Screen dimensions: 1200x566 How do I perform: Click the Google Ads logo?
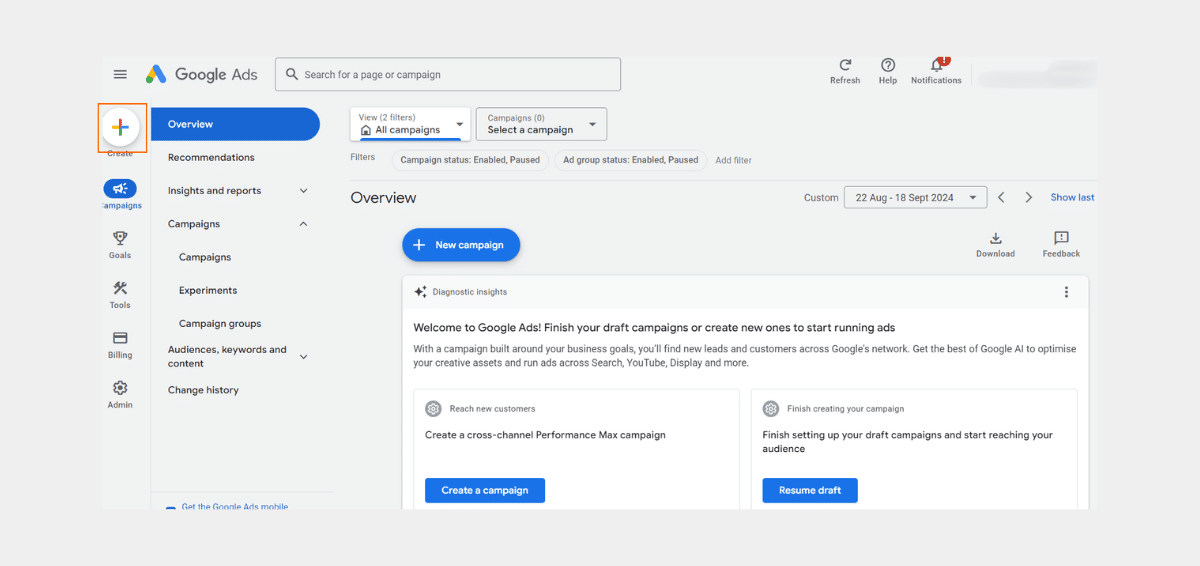coord(202,74)
